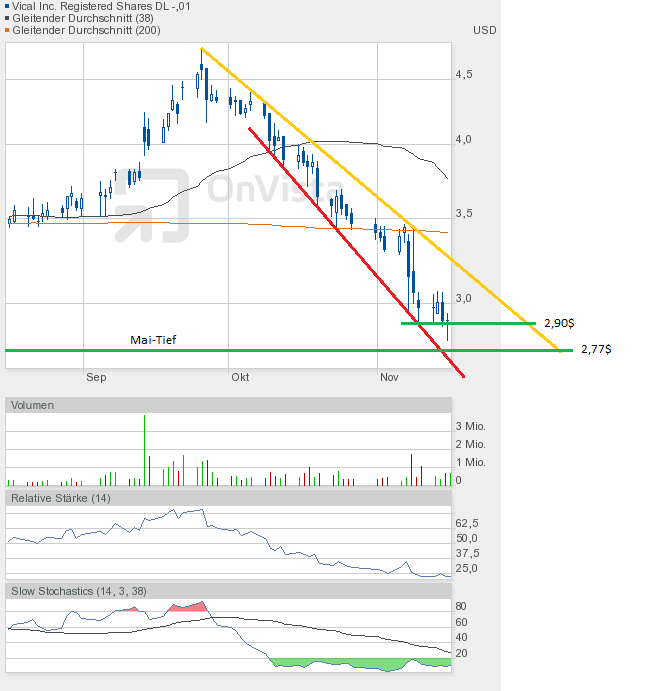
Task: Open the Volumen panel header
Action: [34, 405]
